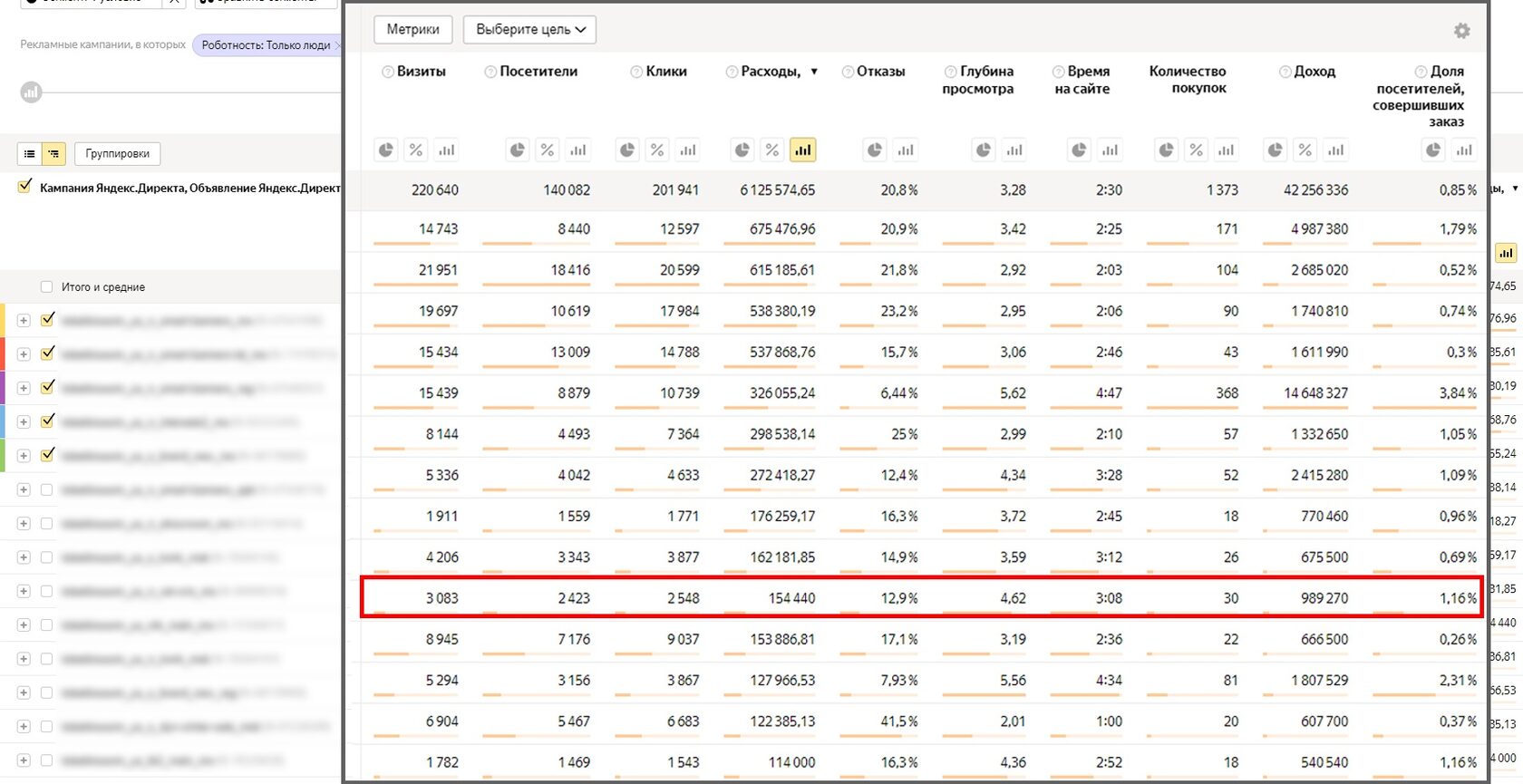Open the table settings gear icon
Screen dimensions: 1523x784
tap(1461, 31)
